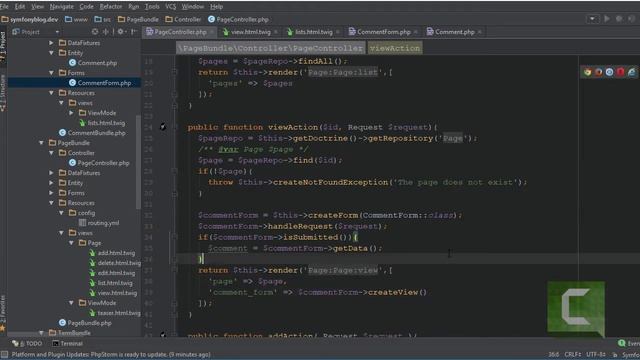Open the Tools menu
The width and height of the screenshot is (640, 360).
tap(152, 7)
